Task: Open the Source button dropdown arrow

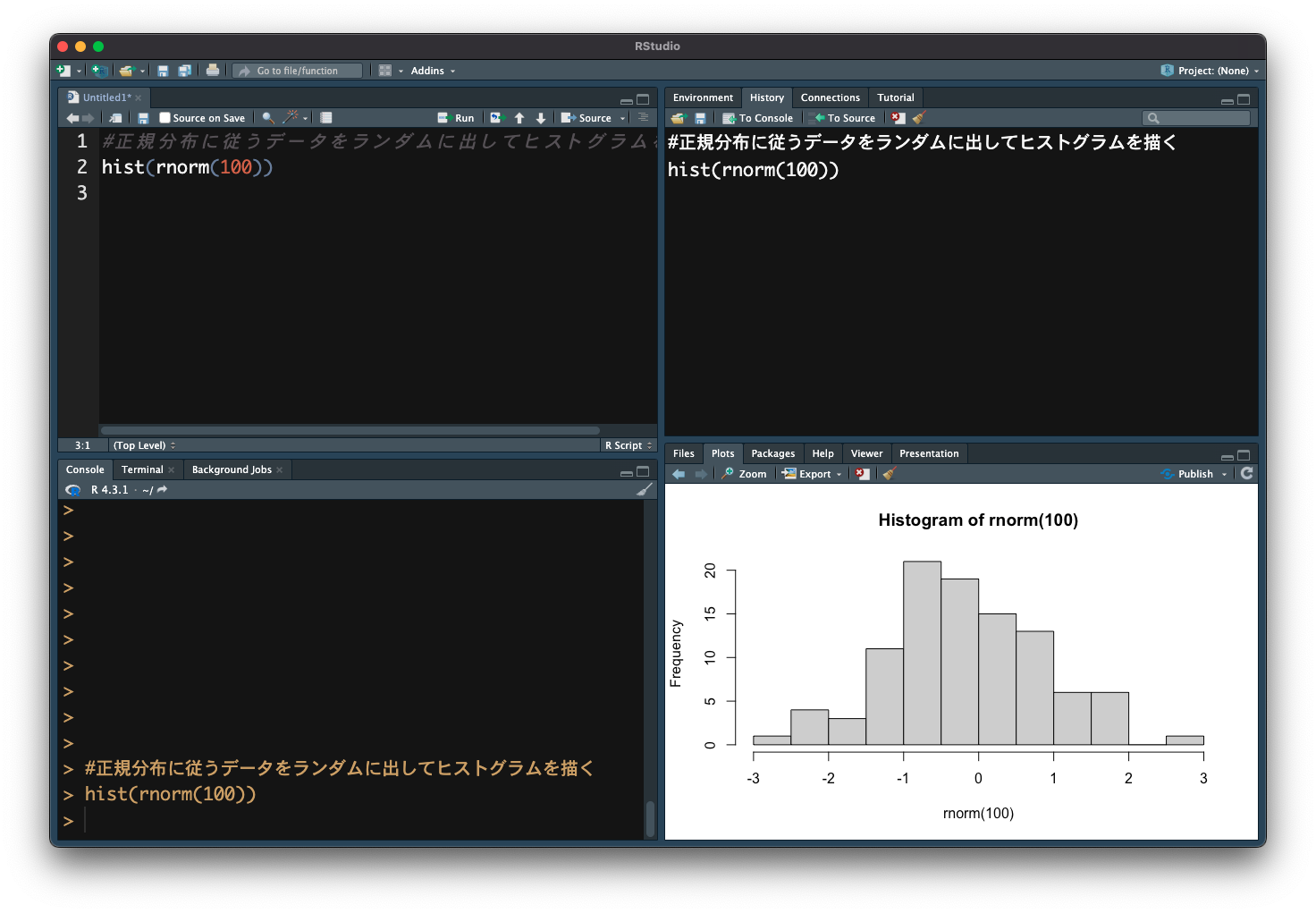Action: pos(622,117)
